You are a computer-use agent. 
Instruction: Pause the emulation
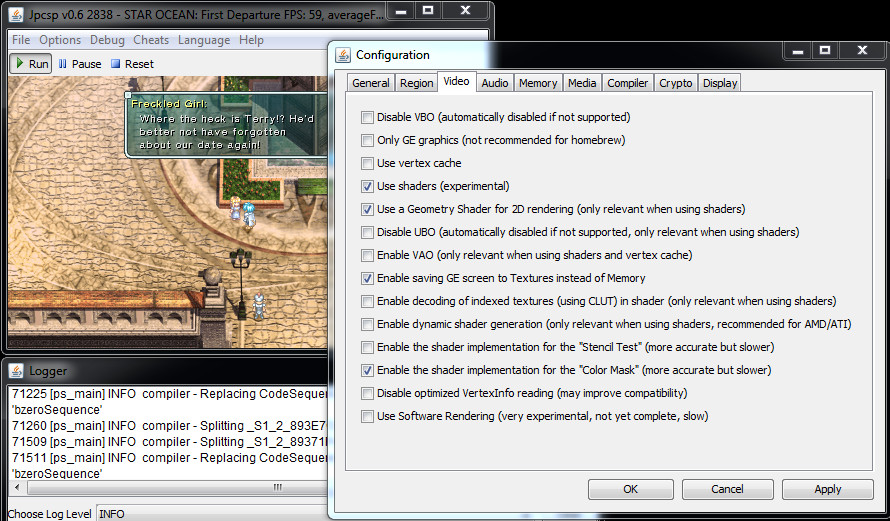(x=80, y=64)
